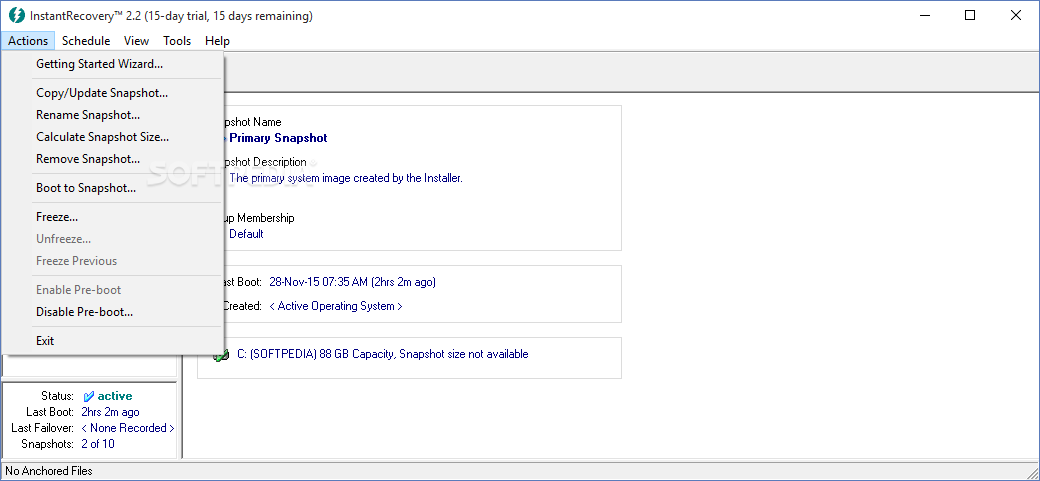Select Rename Snapshot menu entry
Viewport: 1040px width, 481px height.
point(113,115)
